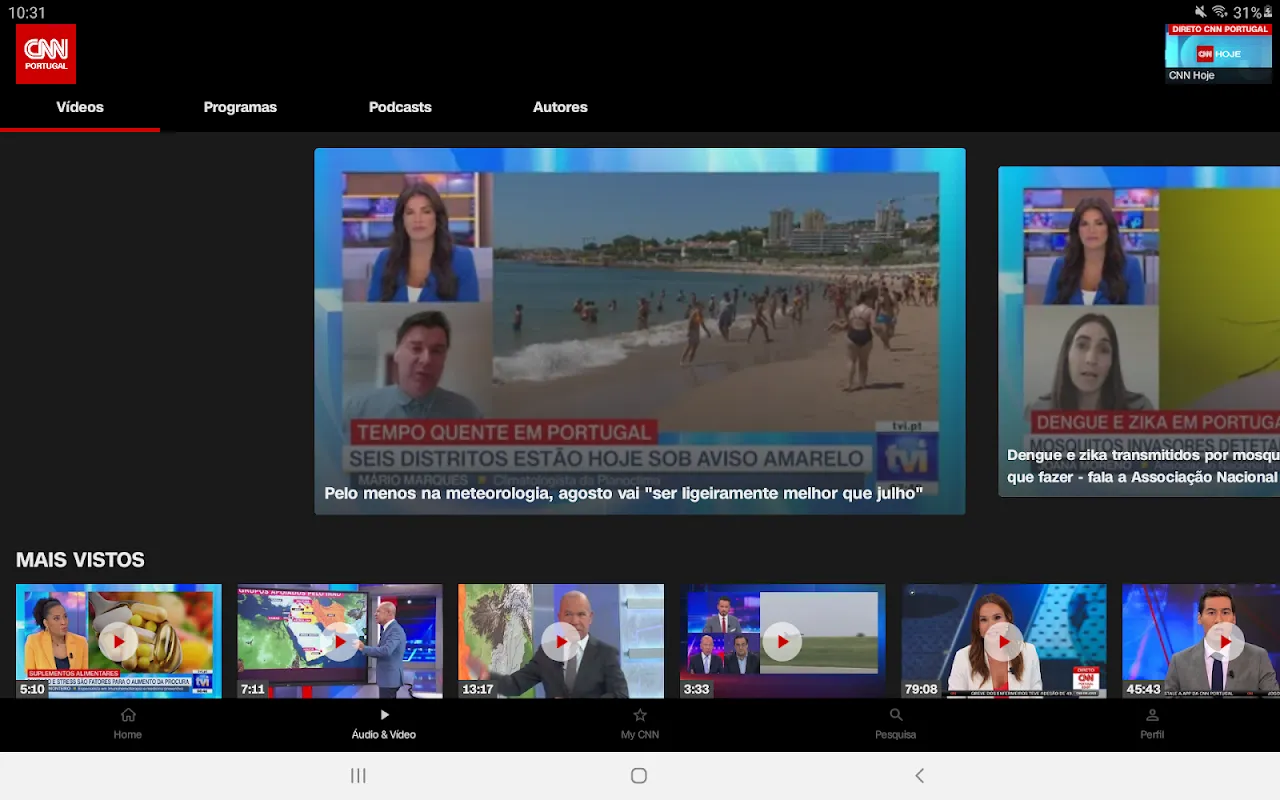
Task: Play the 7:11 map video
Action: pos(340,641)
